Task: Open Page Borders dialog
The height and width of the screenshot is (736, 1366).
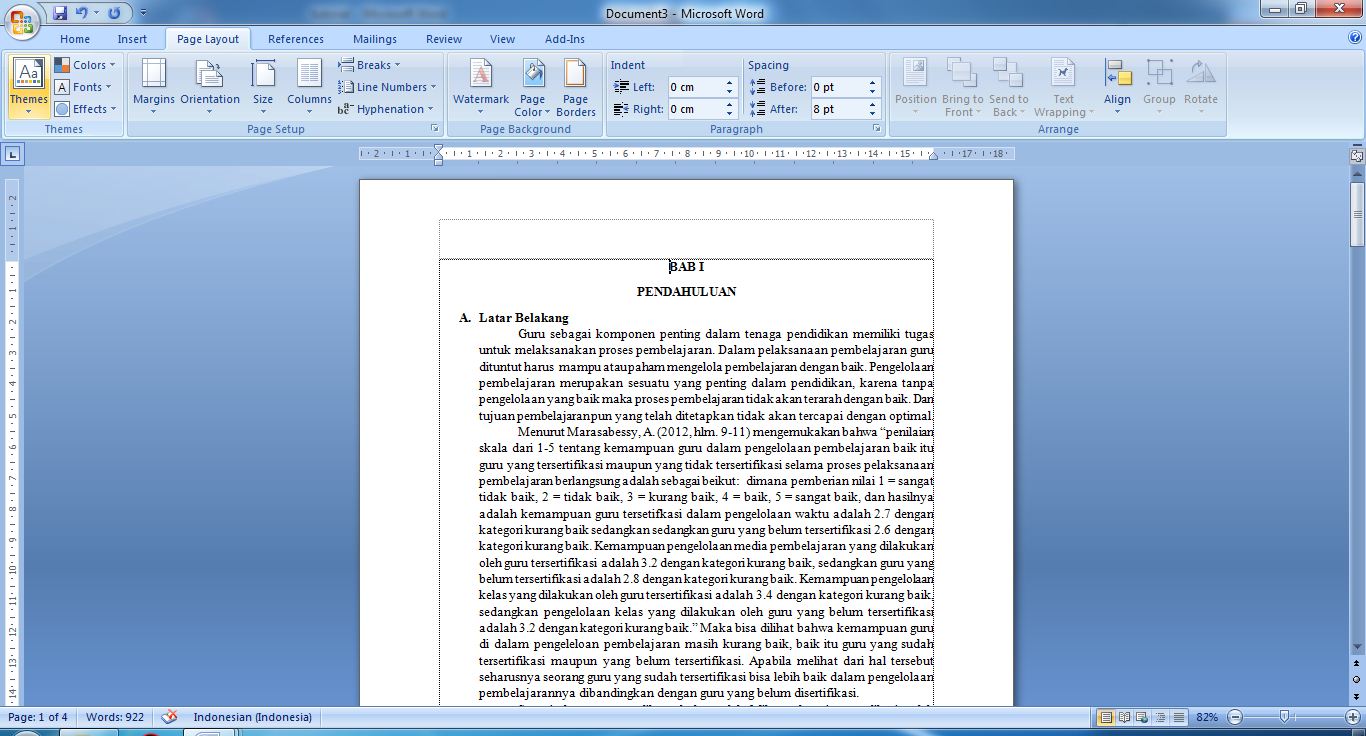Action: tap(576, 86)
